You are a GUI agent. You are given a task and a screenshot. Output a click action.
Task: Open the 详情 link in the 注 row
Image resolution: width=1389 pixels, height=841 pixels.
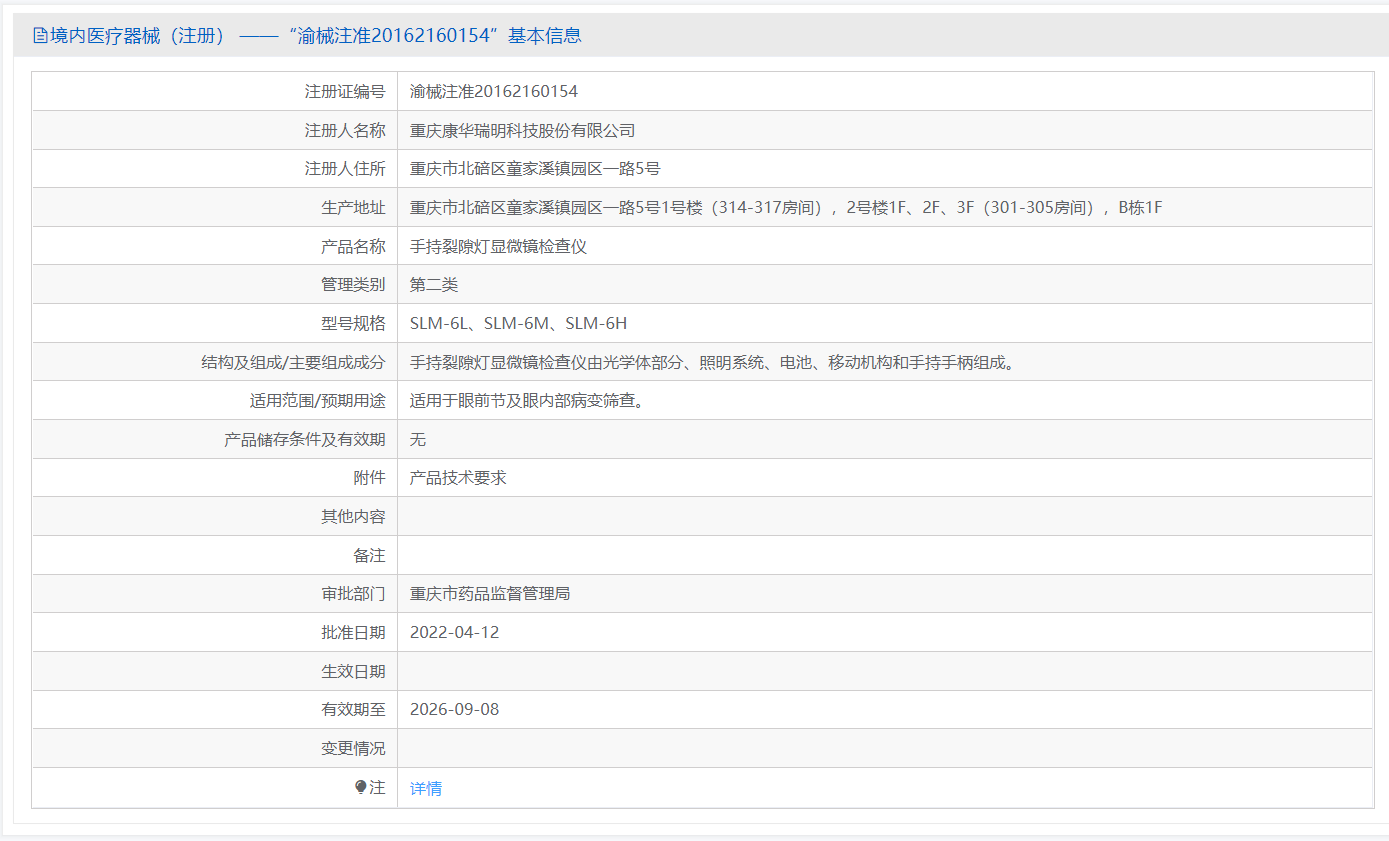tap(426, 788)
